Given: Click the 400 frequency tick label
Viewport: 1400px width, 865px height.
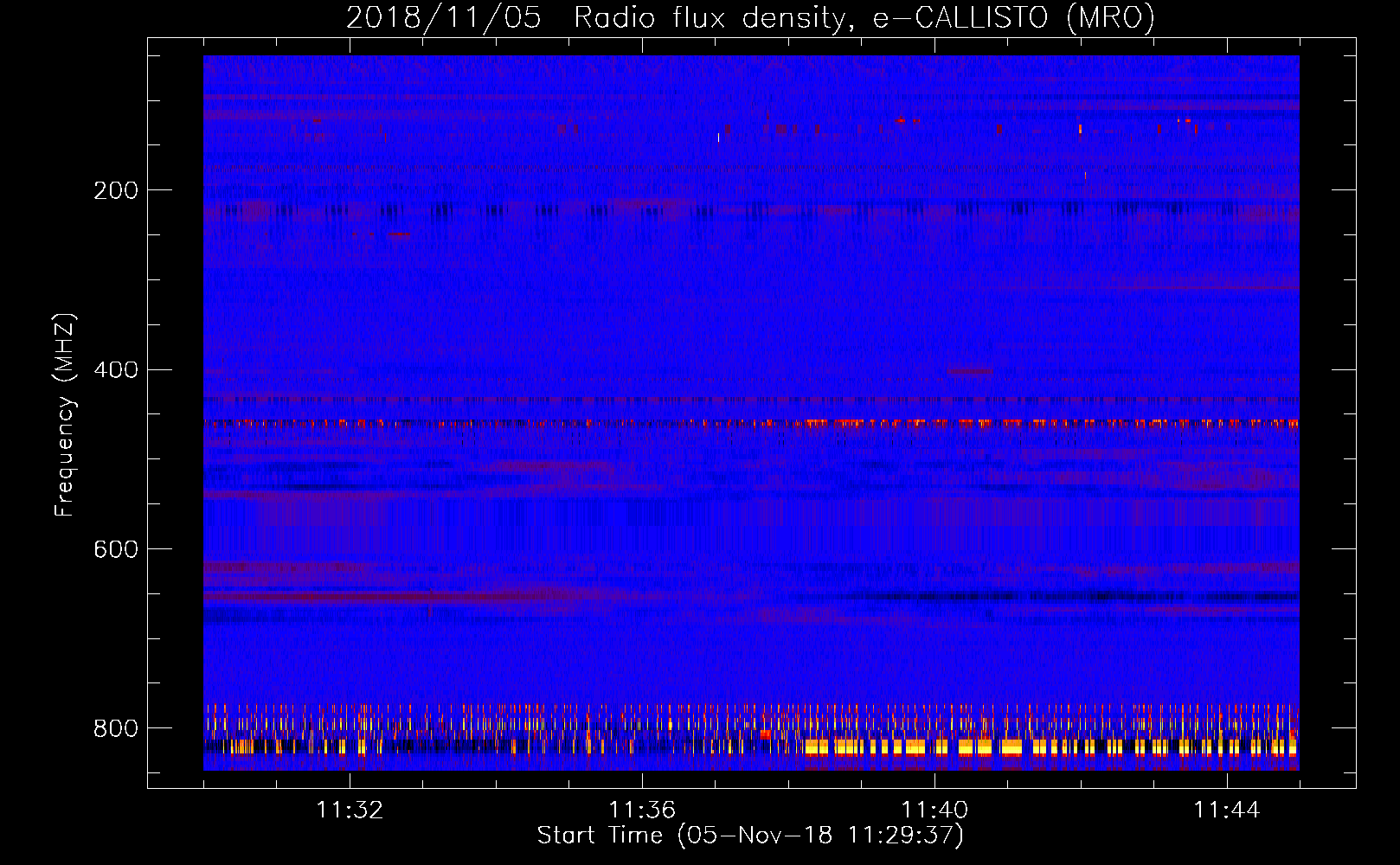Looking at the screenshot, I should (116, 370).
